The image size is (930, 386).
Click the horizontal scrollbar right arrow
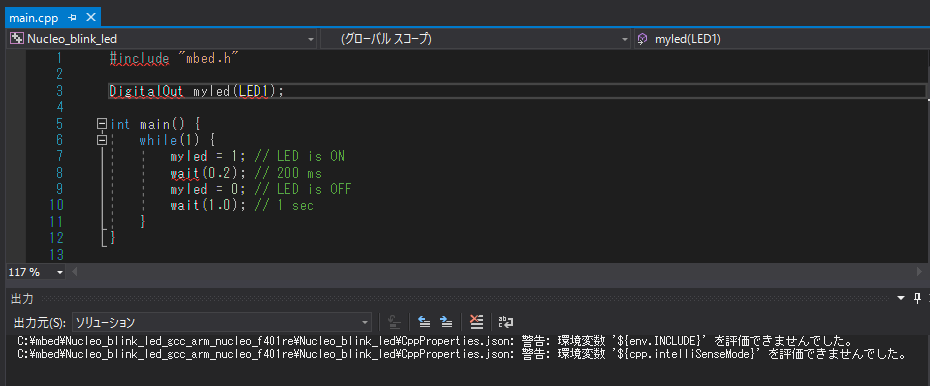click(920, 272)
